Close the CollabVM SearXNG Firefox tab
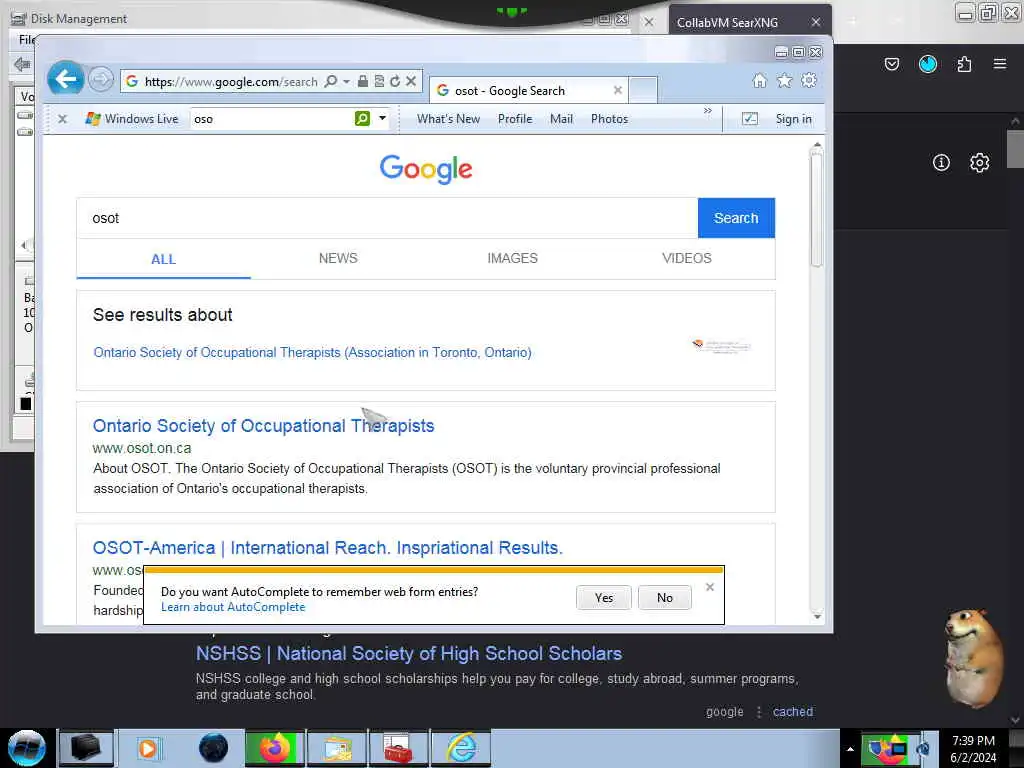 [816, 22]
